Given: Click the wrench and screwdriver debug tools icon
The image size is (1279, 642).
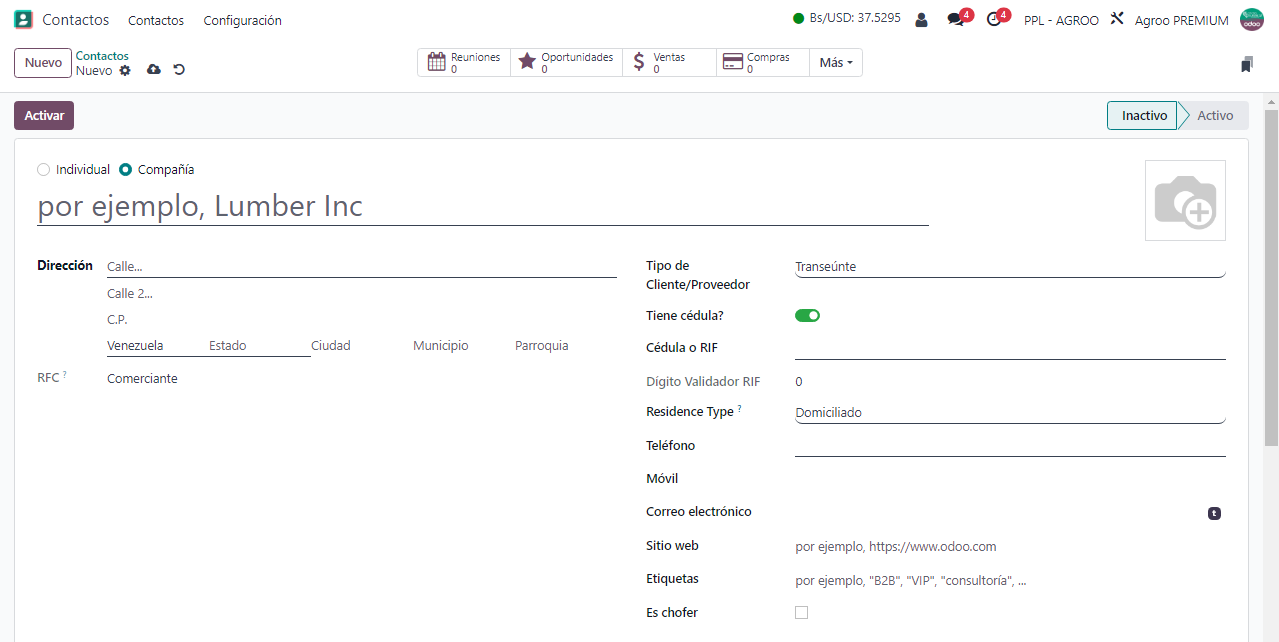Looking at the screenshot, I should click(1117, 19).
